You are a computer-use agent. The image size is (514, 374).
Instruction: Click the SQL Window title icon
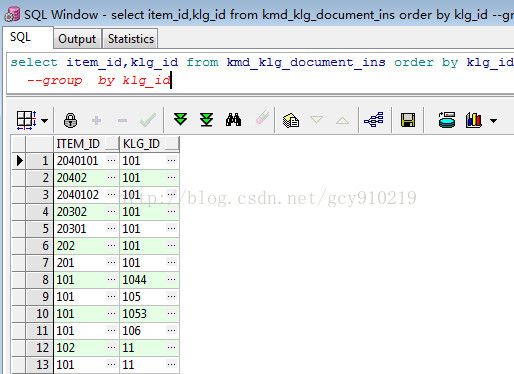pos(12,14)
